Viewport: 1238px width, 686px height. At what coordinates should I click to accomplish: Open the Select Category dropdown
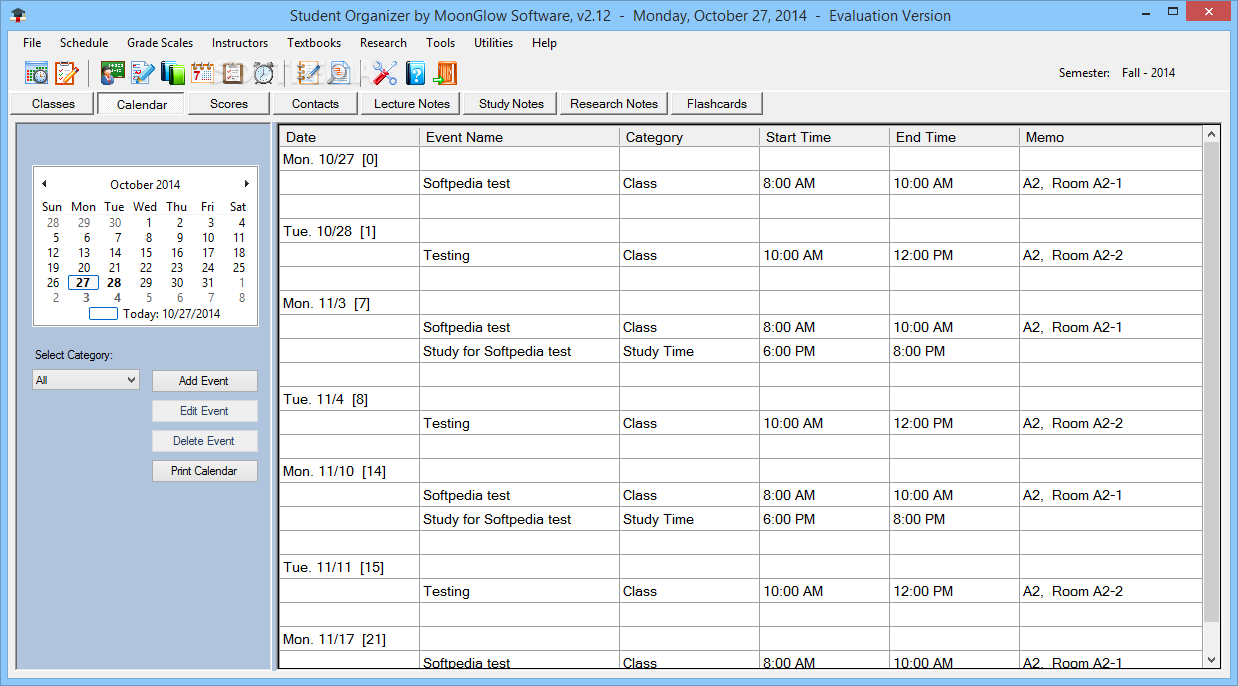point(86,380)
